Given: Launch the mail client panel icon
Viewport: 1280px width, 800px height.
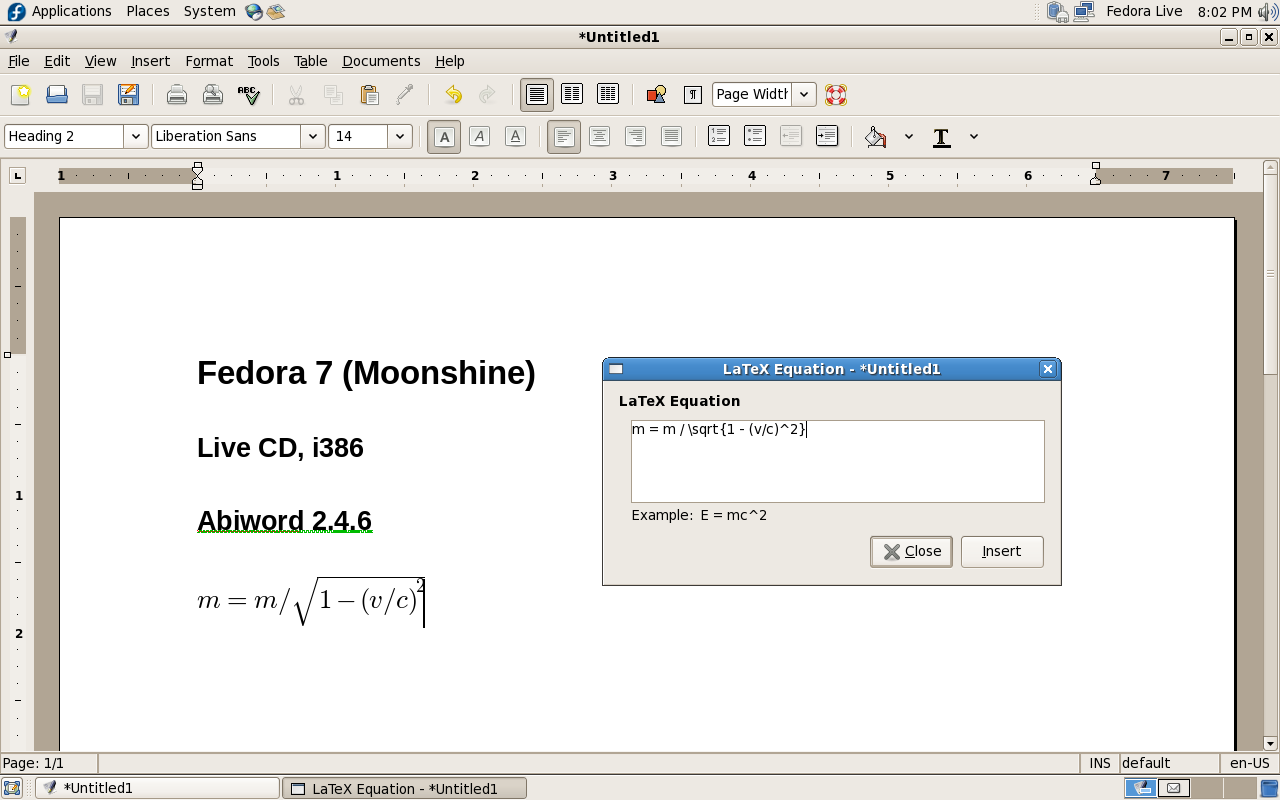Looking at the screenshot, I should tap(275, 12).
